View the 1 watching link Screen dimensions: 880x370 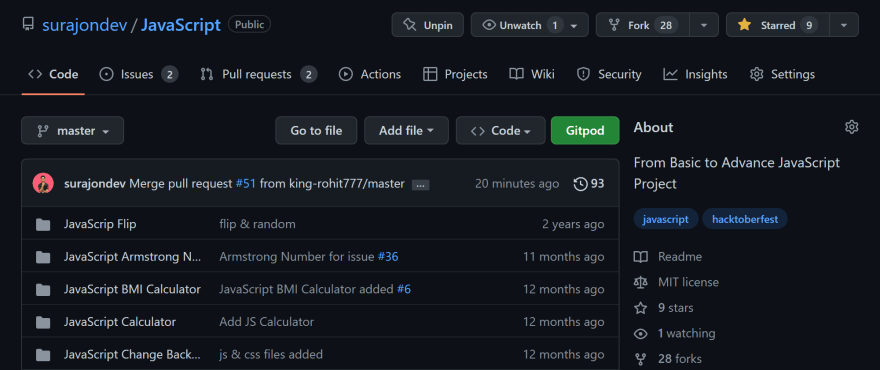tap(675, 334)
